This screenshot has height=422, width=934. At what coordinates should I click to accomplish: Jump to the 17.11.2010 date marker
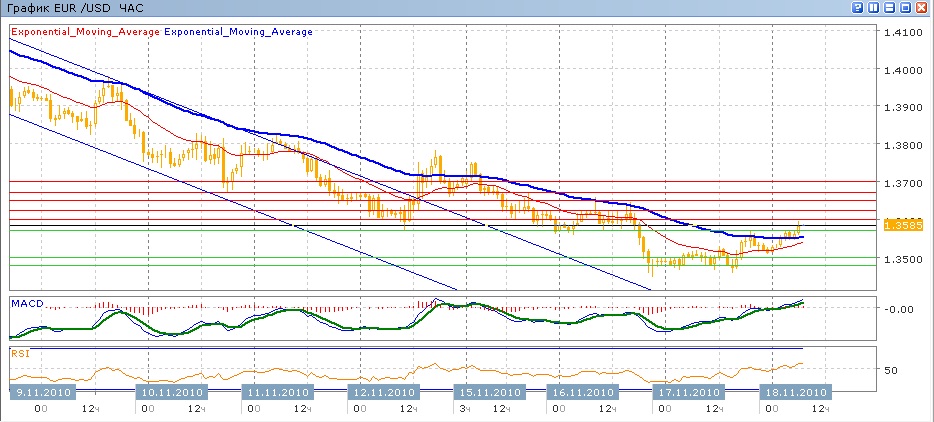pos(686,392)
